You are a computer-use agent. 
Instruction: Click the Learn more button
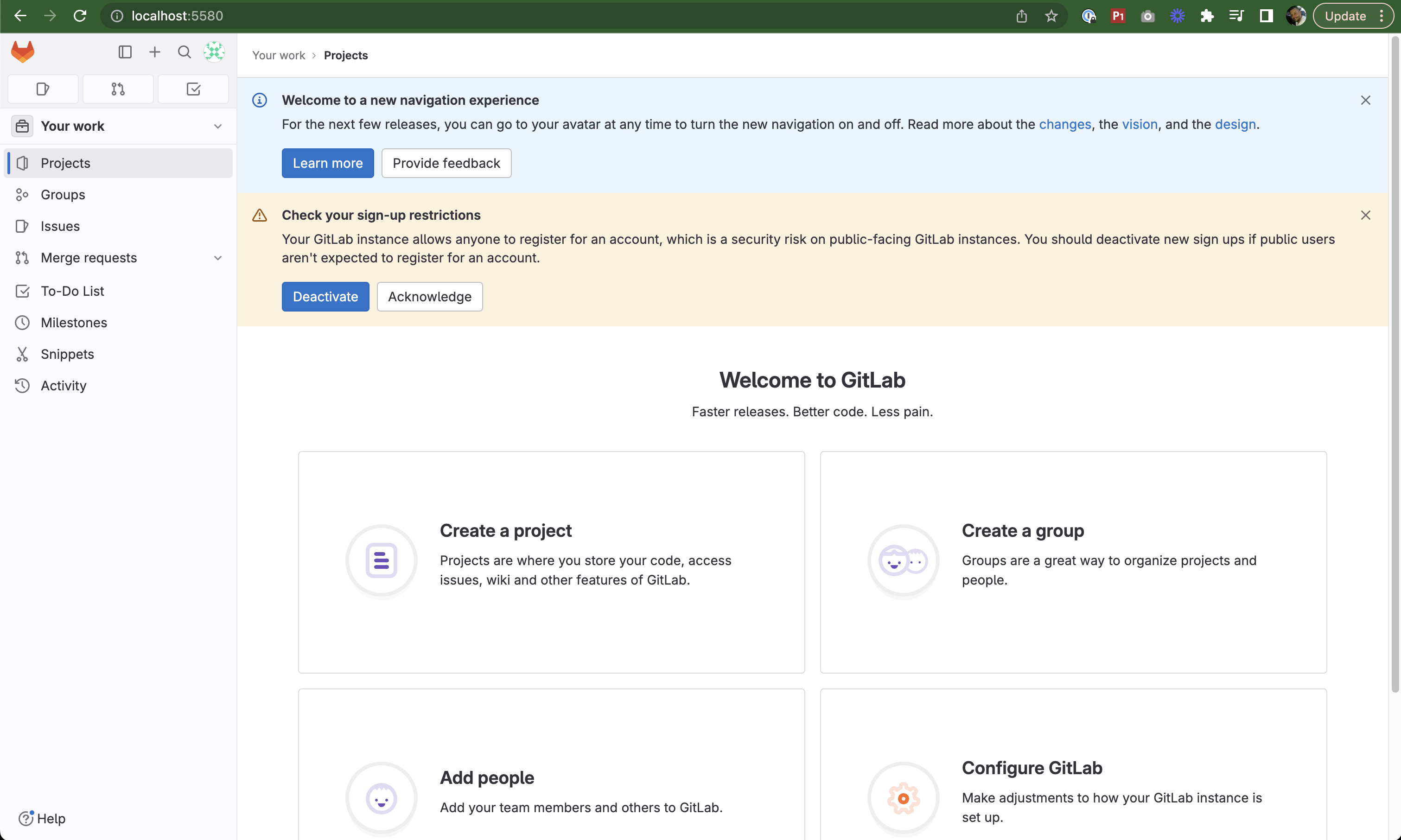pos(328,163)
